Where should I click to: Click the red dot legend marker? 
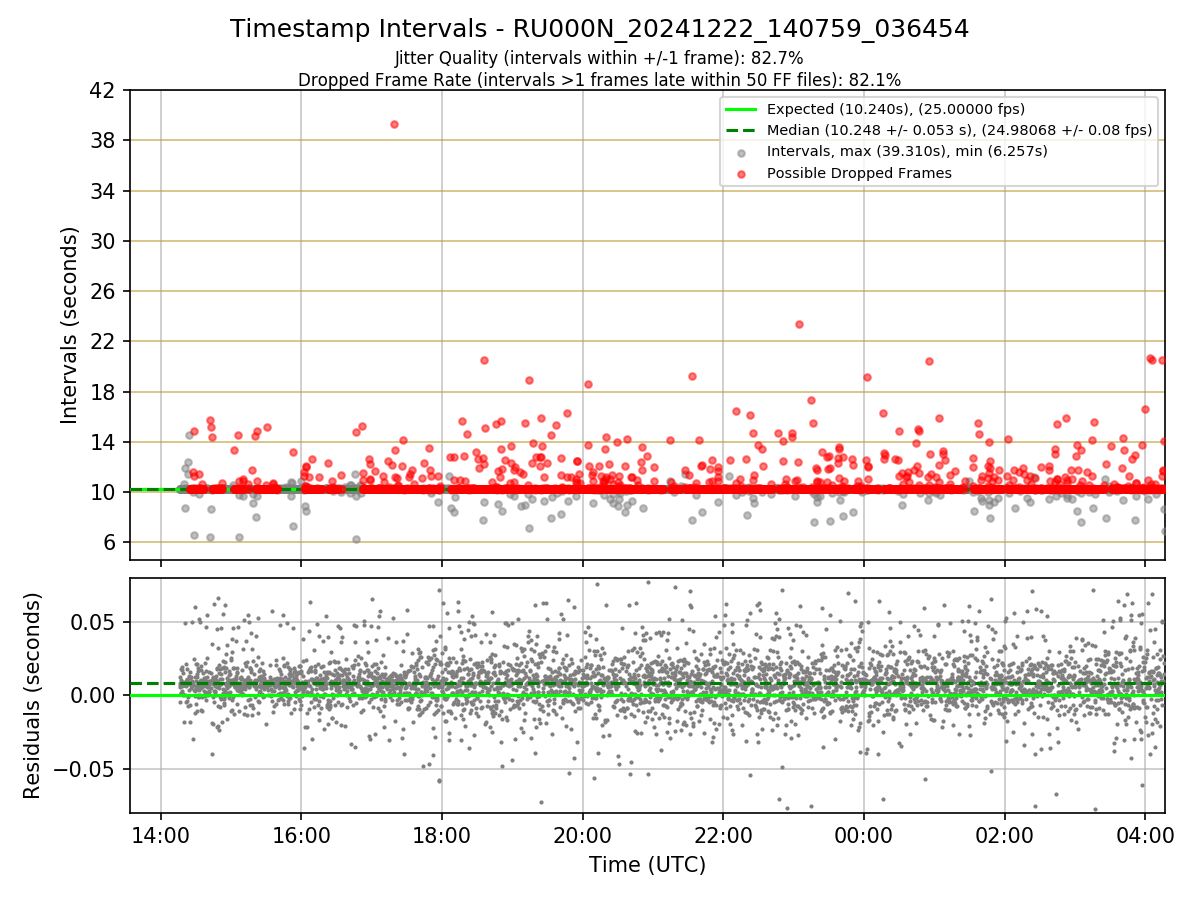tap(741, 174)
